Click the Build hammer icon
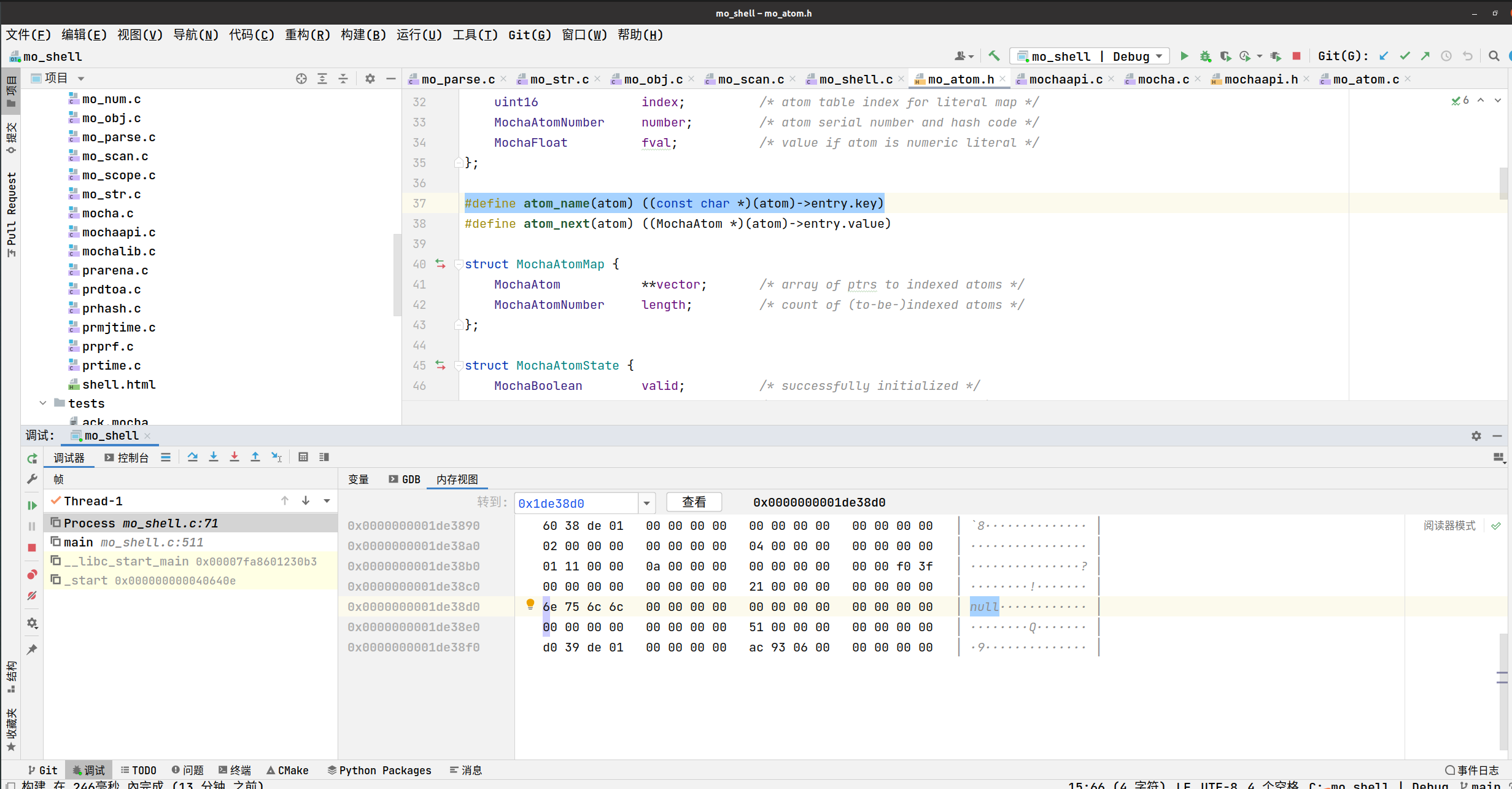 point(994,56)
